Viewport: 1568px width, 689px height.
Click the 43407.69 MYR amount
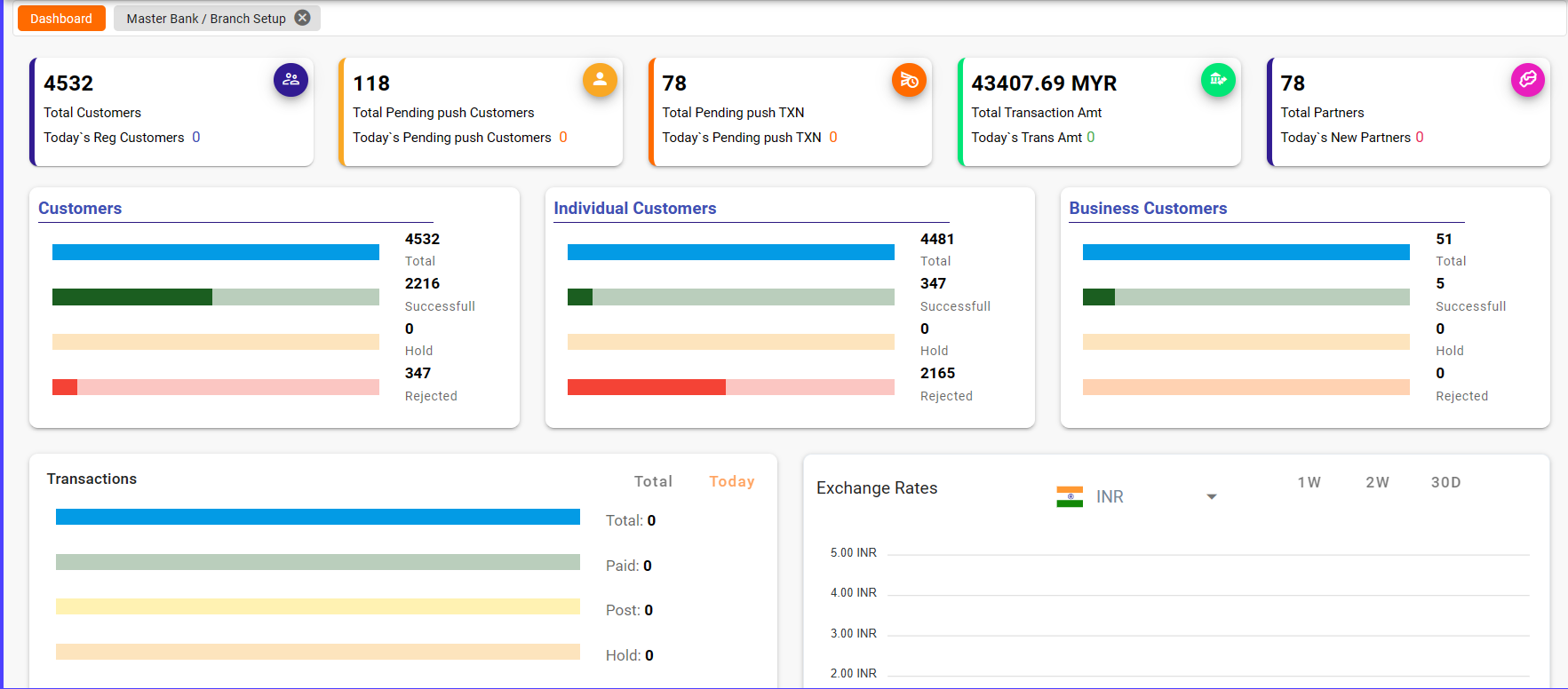pos(1044,83)
